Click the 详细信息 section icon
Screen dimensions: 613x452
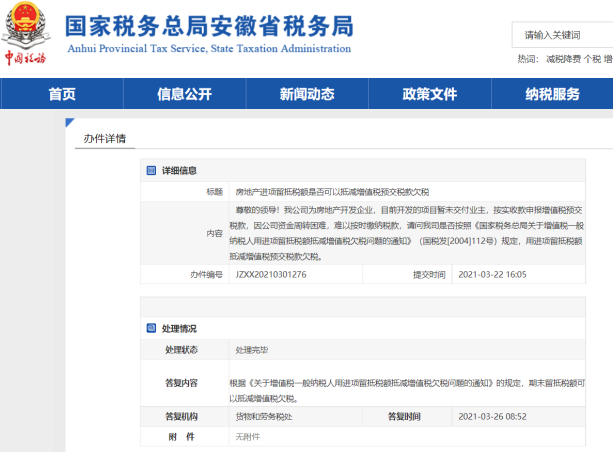coord(151,171)
